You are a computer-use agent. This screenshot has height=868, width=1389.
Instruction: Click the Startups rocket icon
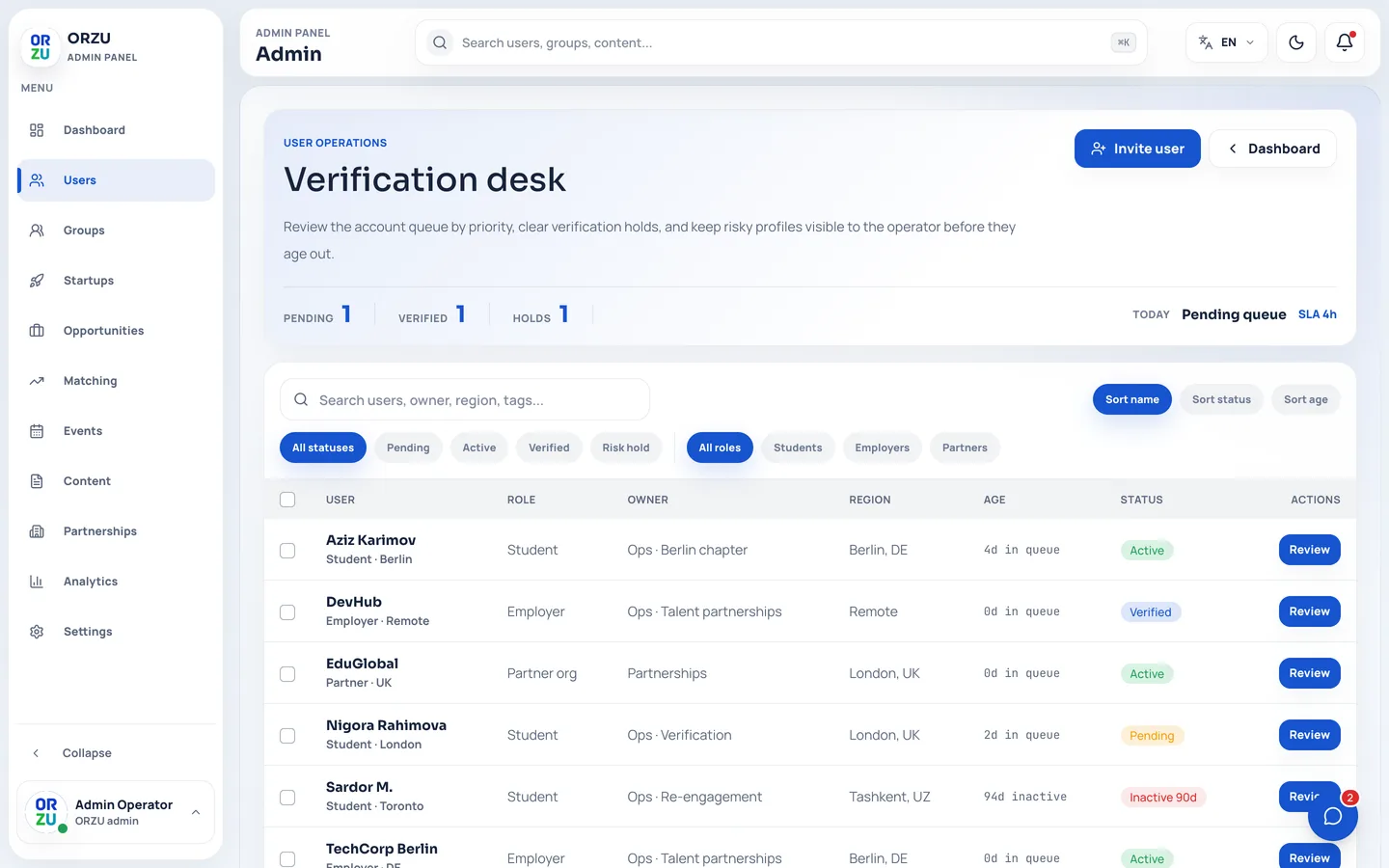tap(37, 281)
